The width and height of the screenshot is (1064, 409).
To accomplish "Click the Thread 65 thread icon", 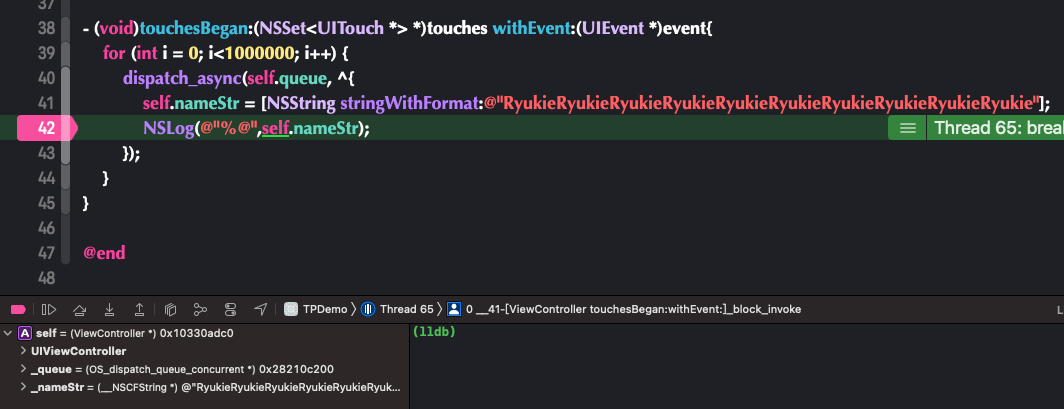I will click(x=368, y=309).
